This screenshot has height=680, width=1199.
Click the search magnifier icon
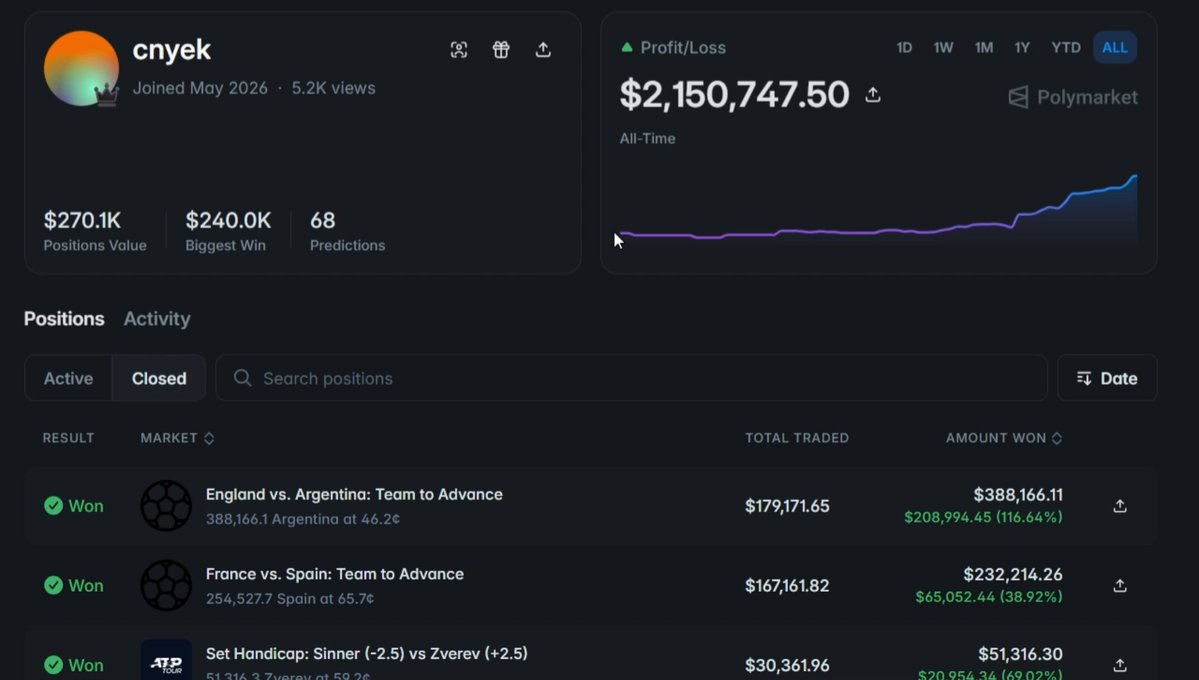pos(242,378)
